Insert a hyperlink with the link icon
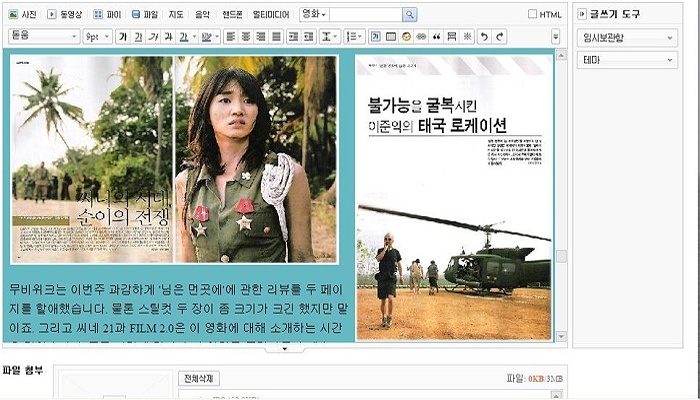Screen dimensions: 700x400 point(421,37)
